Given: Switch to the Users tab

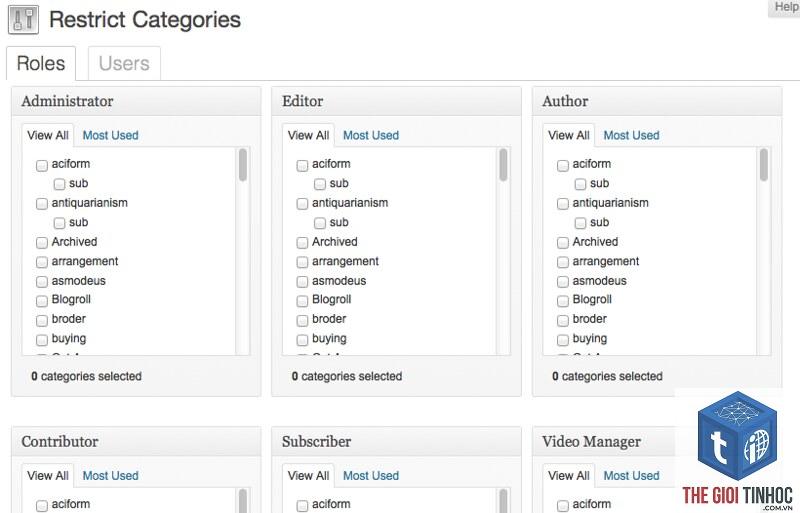Looking at the screenshot, I should (124, 63).
